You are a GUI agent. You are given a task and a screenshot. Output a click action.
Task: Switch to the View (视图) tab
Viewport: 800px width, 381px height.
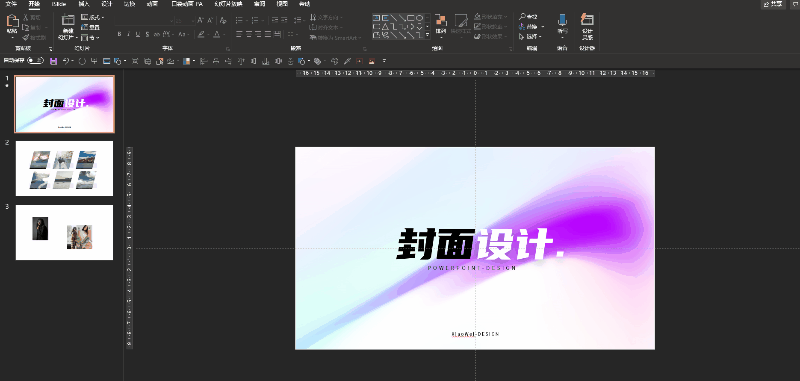[282, 4]
